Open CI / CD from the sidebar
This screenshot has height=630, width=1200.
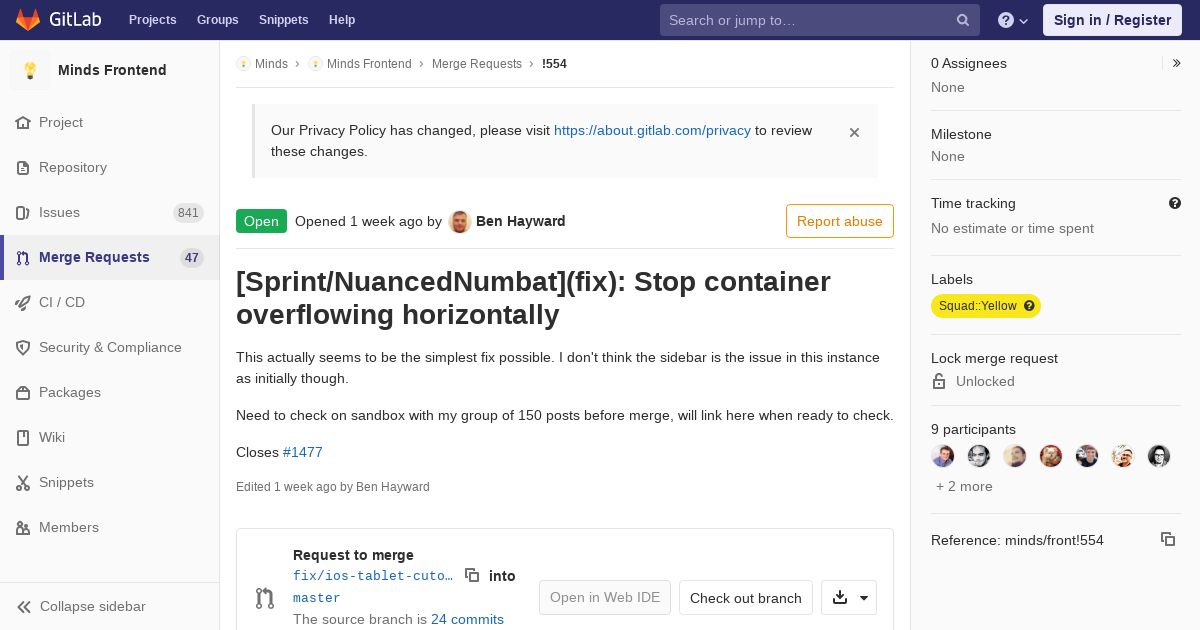tap(62, 302)
